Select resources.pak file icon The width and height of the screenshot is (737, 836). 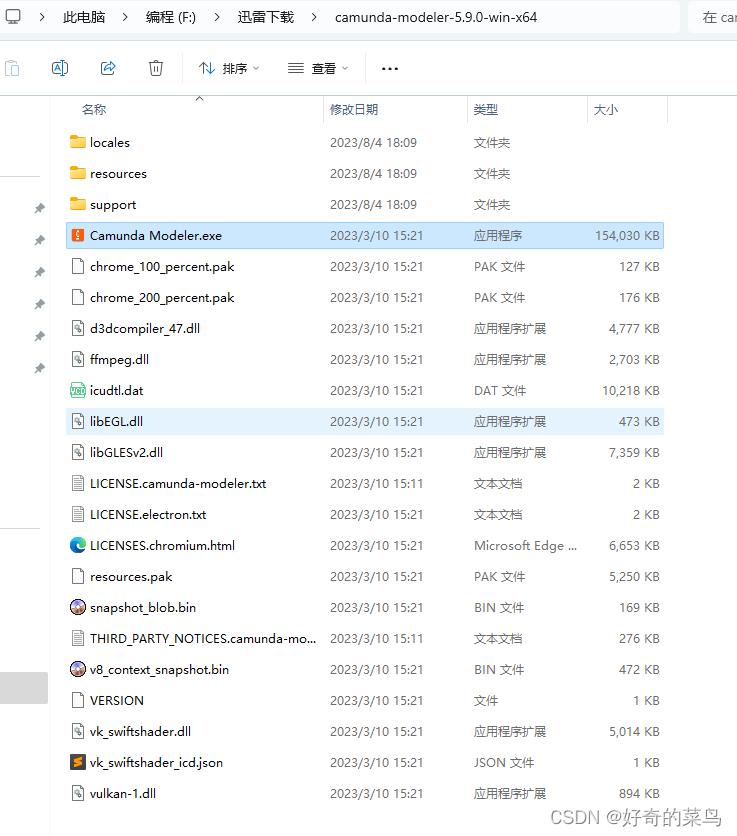78,576
